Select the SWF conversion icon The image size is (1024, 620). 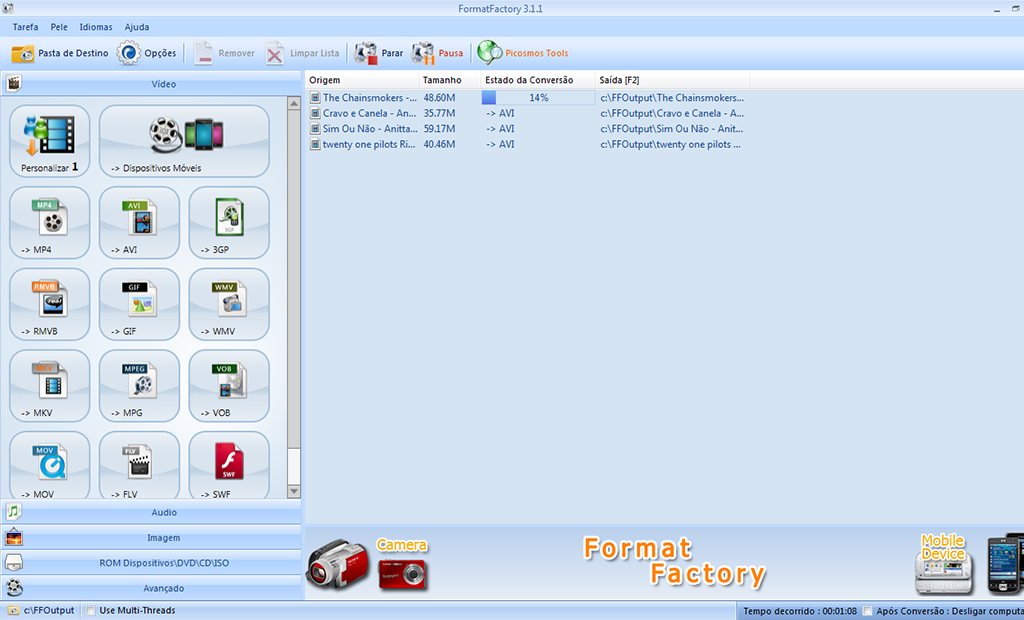click(229, 465)
